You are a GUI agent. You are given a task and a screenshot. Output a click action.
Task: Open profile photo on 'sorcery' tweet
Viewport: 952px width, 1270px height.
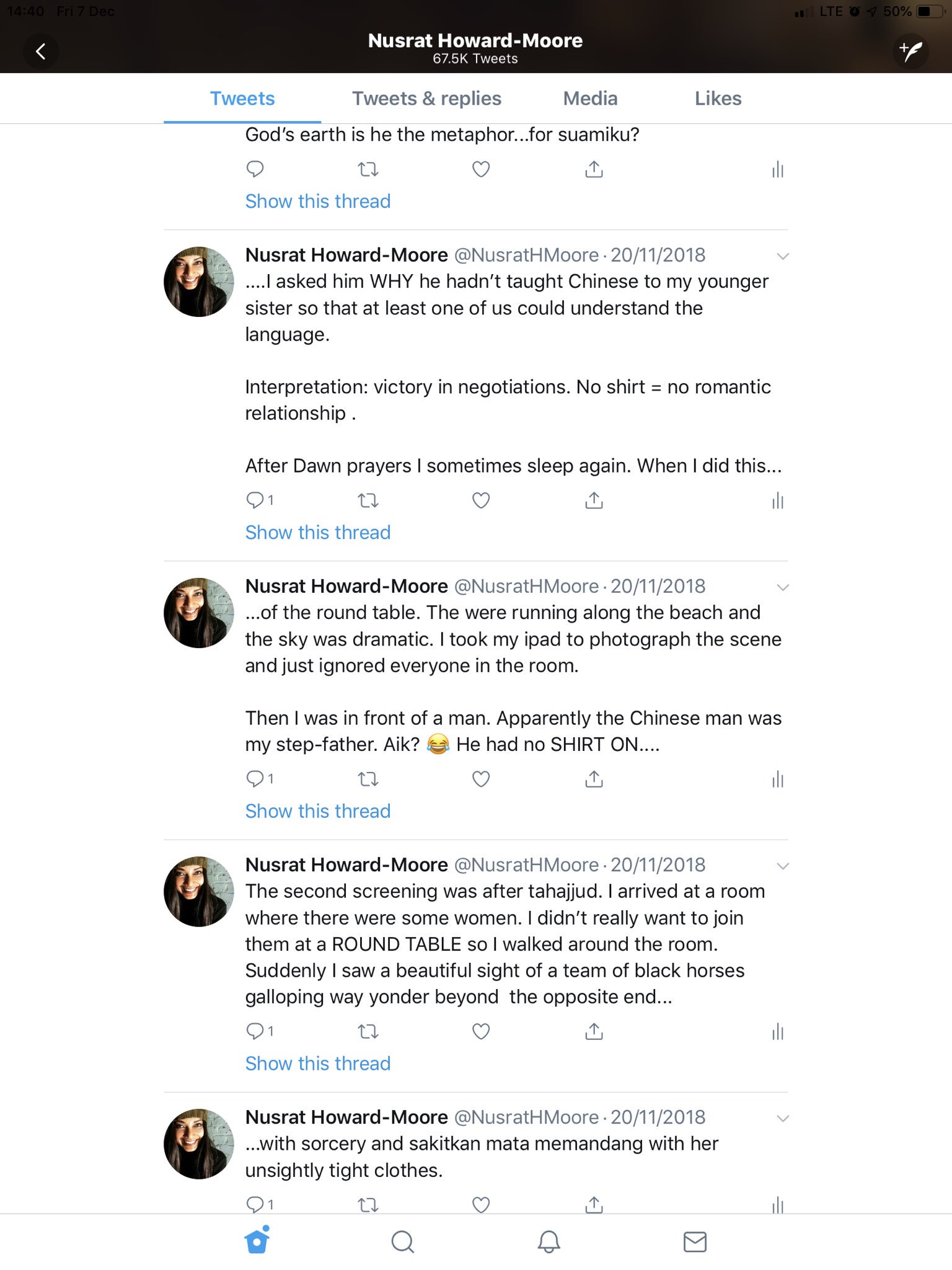(x=199, y=1144)
